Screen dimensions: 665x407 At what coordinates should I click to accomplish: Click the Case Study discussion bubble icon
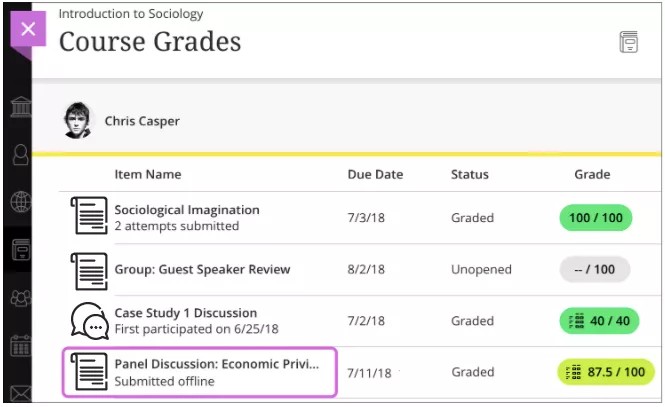pyautogui.click(x=89, y=321)
